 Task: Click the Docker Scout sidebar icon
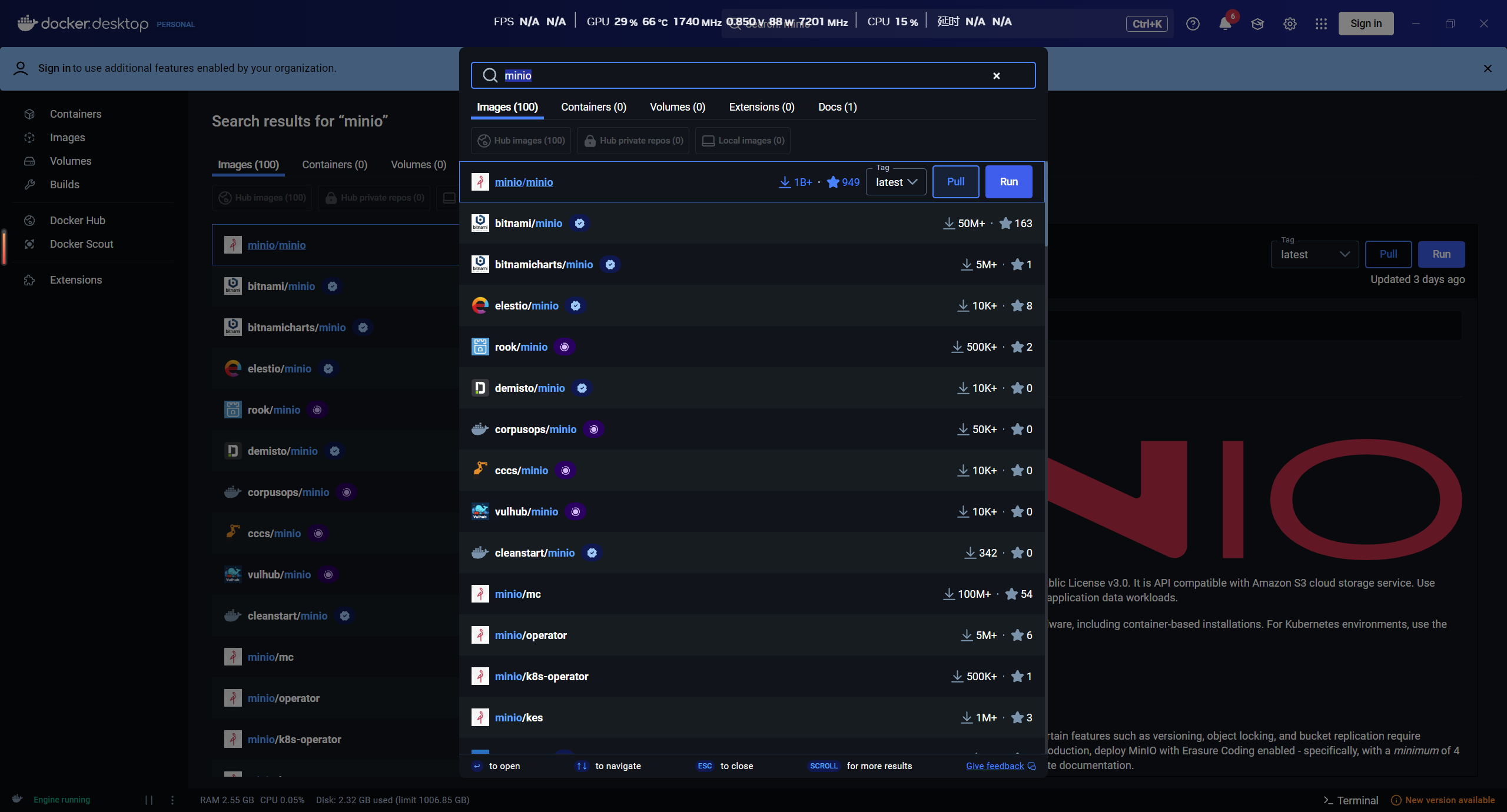coord(29,244)
